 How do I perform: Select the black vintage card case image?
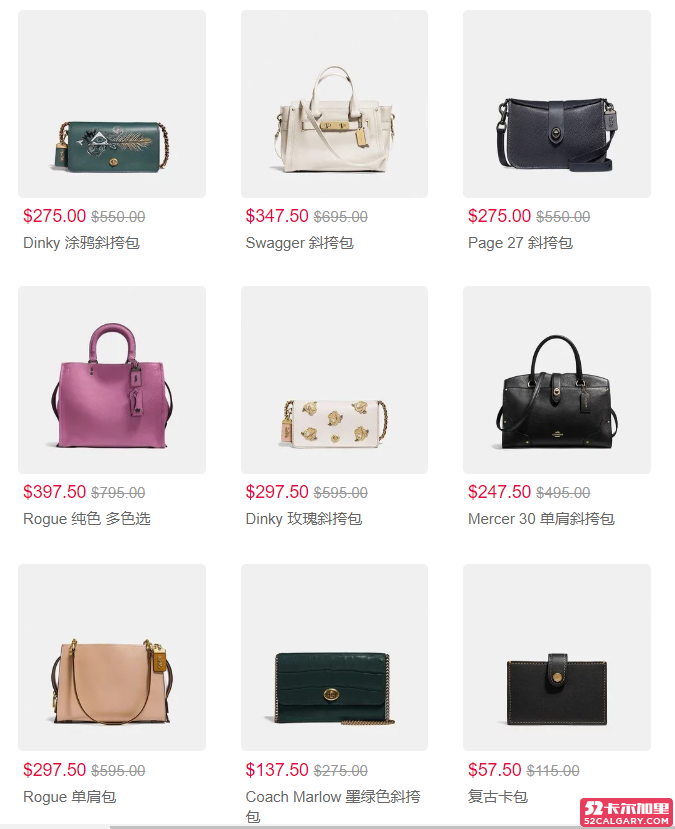click(557, 657)
